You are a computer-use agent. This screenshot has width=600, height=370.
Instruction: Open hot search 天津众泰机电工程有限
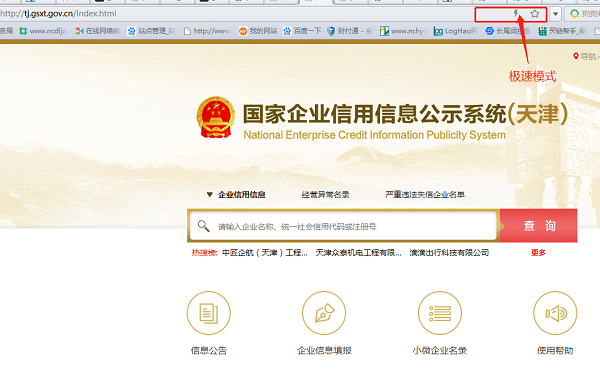coord(359,253)
